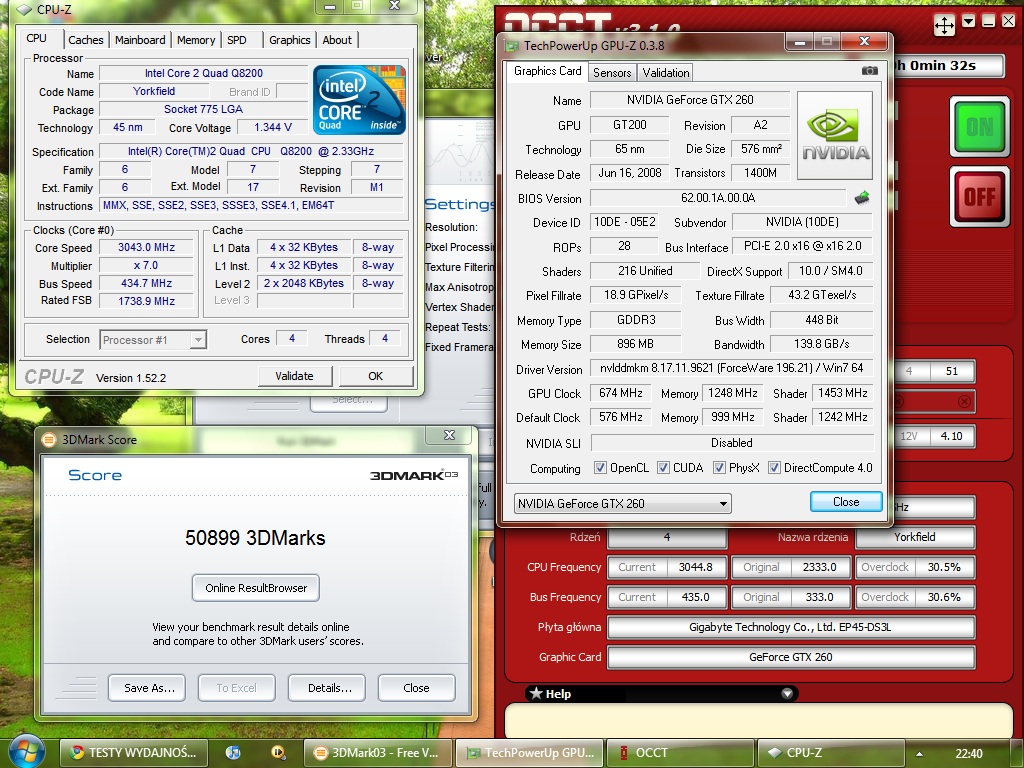This screenshot has height=768, width=1024.
Task: Click the NVIDIA logo in GPU-Z
Action: [x=835, y=135]
